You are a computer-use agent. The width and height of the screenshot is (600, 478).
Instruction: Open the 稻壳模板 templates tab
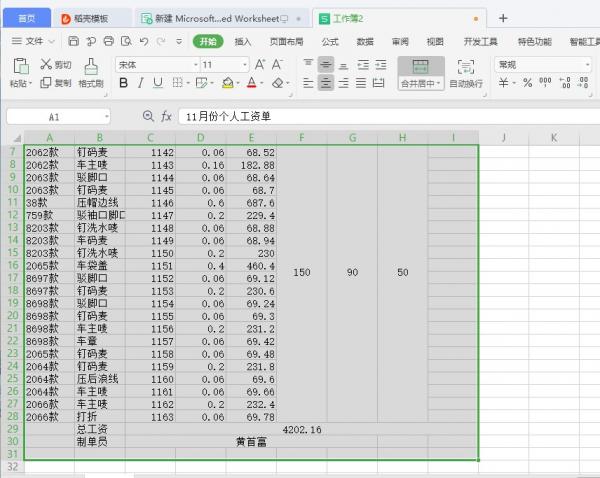point(91,18)
